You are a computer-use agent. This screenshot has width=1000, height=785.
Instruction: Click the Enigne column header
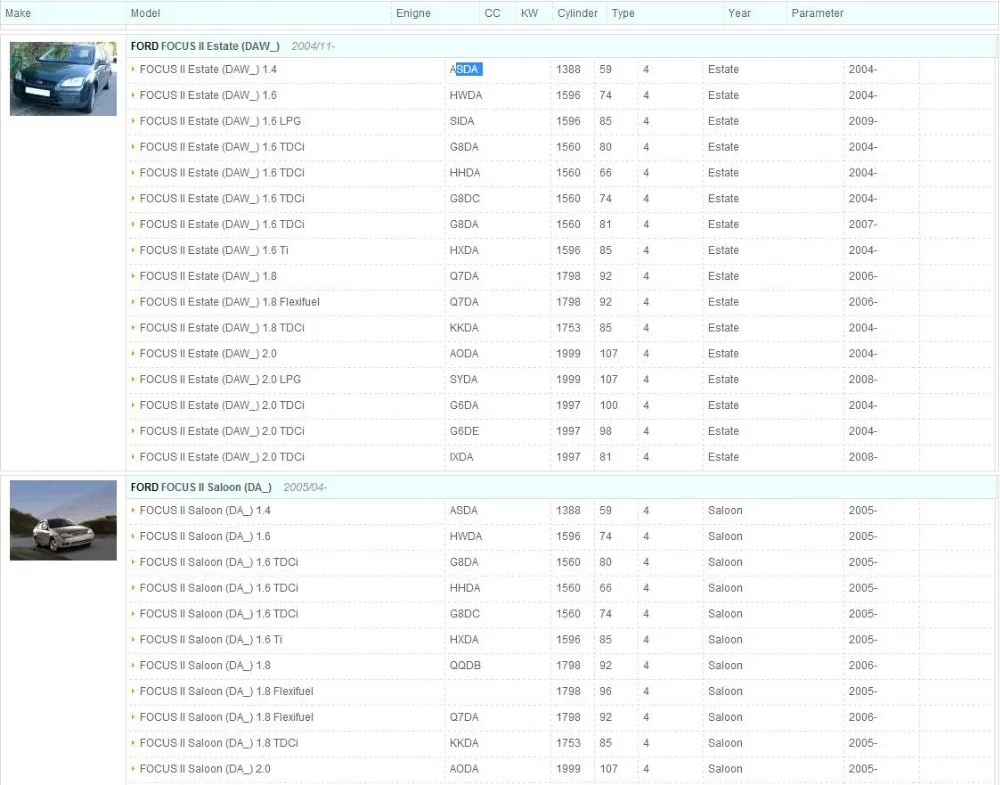pyautogui.click(x=413, y=13)
